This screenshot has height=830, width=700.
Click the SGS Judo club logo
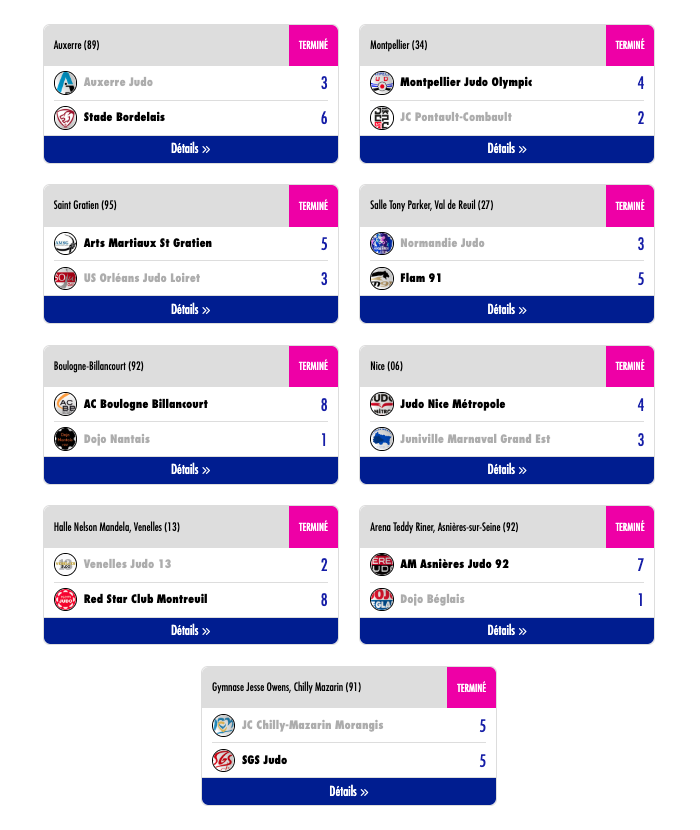click(x=223, y=760)
